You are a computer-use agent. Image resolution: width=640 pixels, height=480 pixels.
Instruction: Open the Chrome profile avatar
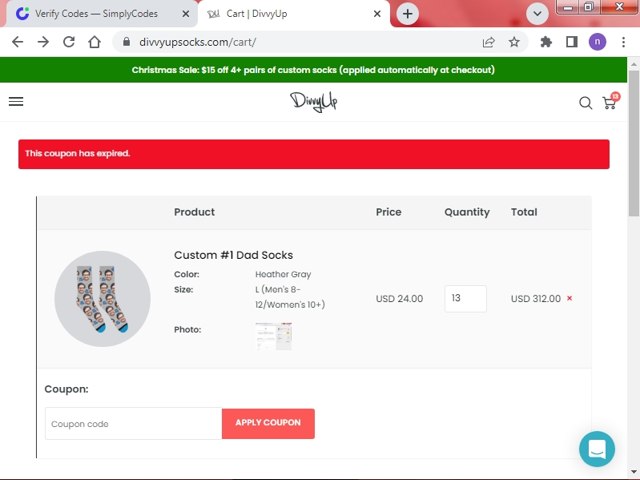(x=597, y=42)
